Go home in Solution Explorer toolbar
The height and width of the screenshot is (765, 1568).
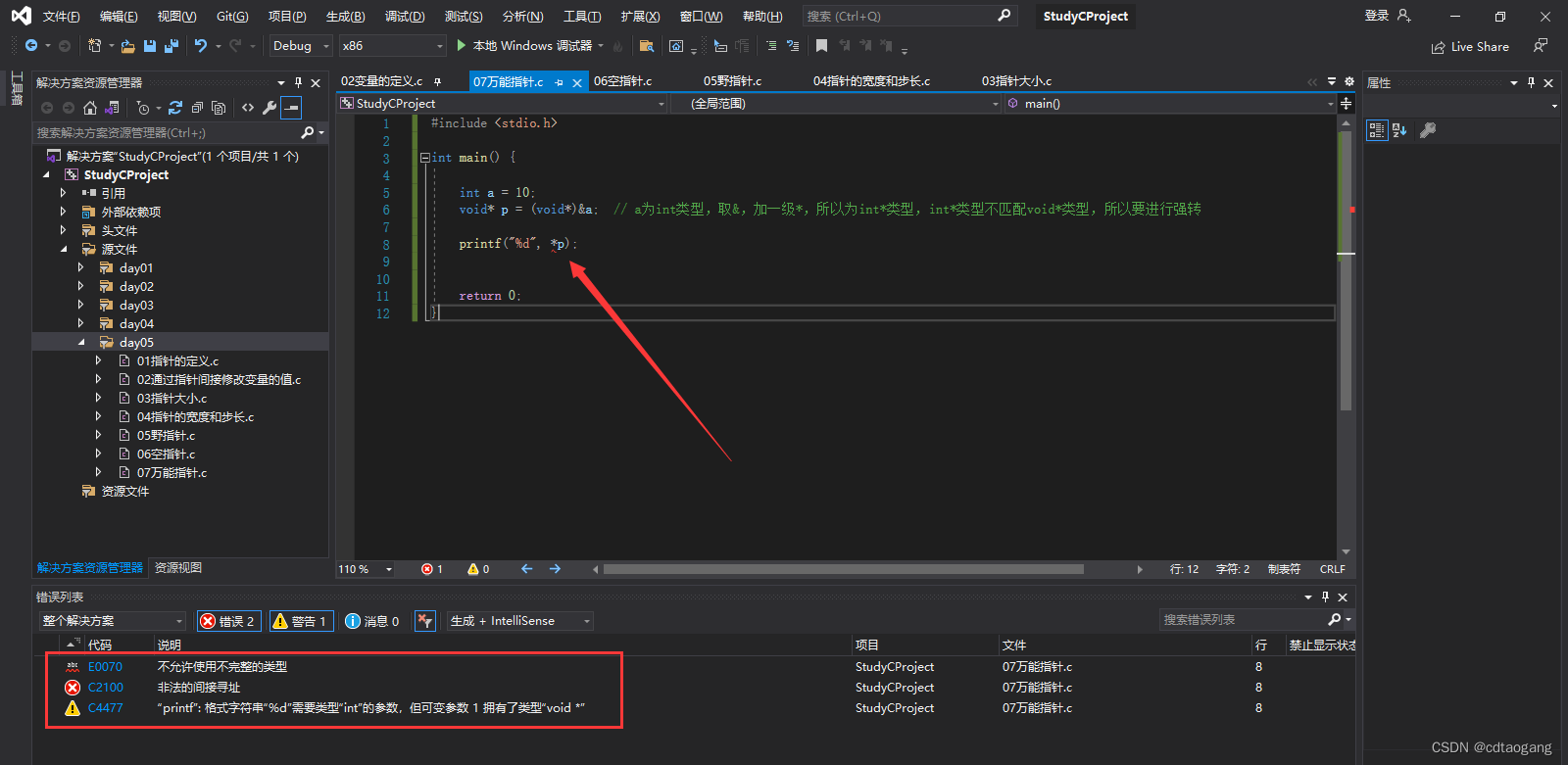coord(90,108)
